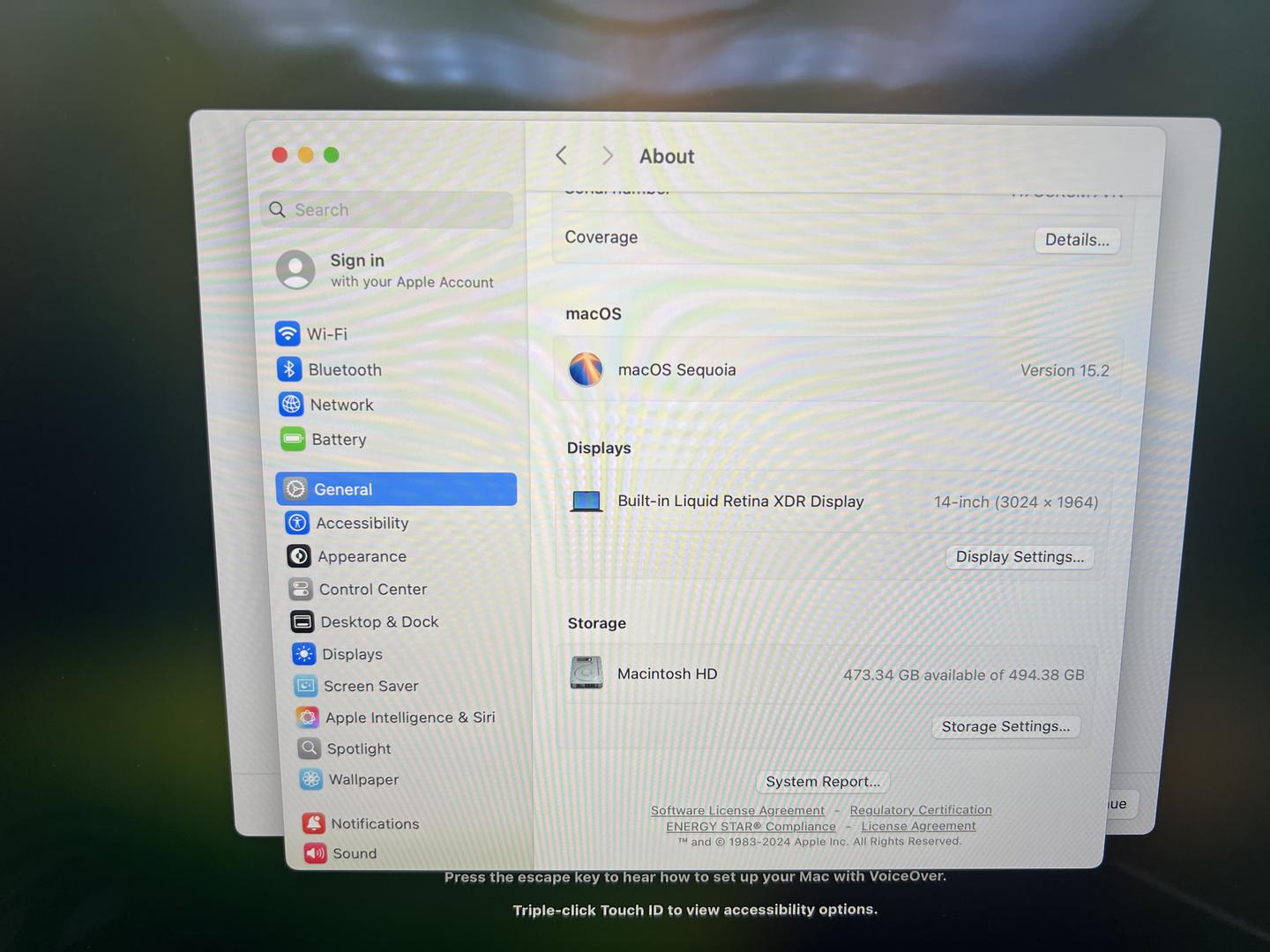
Task: Click the Appearance sidebar icon
Action: (299, 556)
